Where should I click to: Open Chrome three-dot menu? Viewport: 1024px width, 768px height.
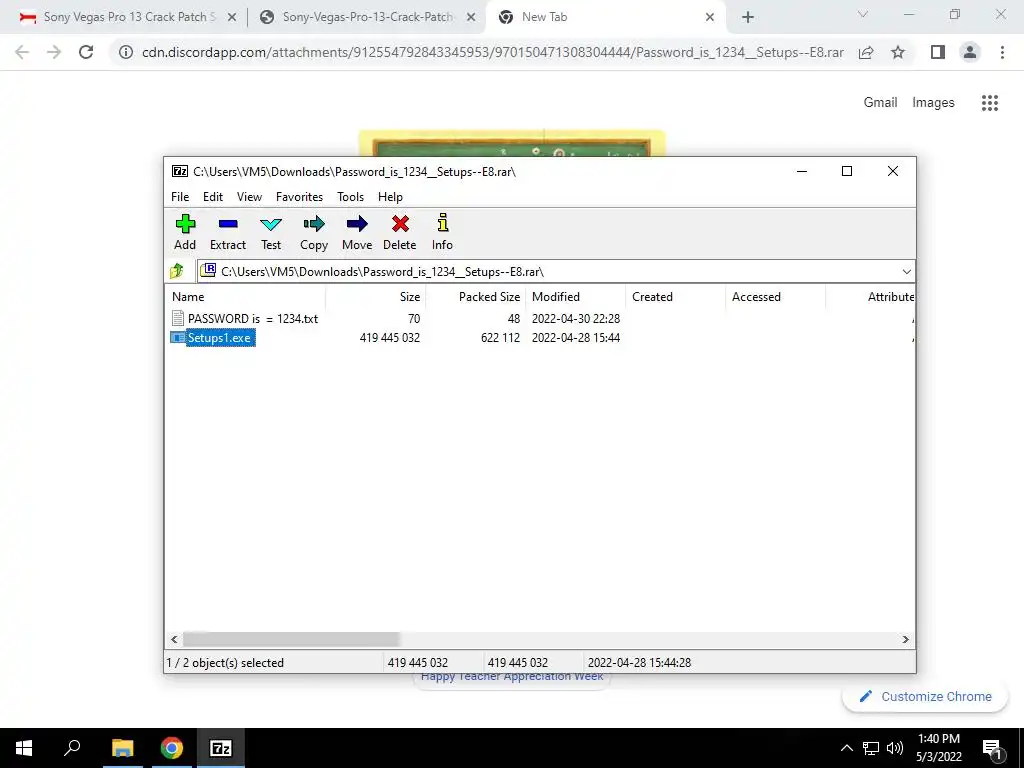point(1002,52)
